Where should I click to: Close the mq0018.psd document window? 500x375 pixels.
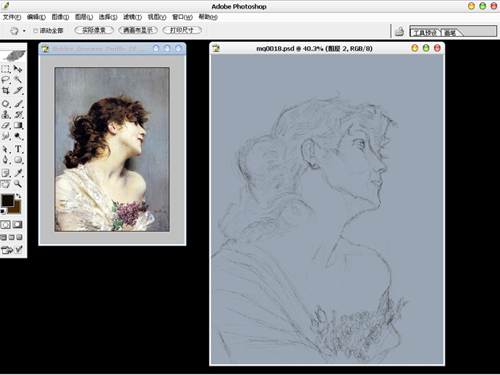437,48
